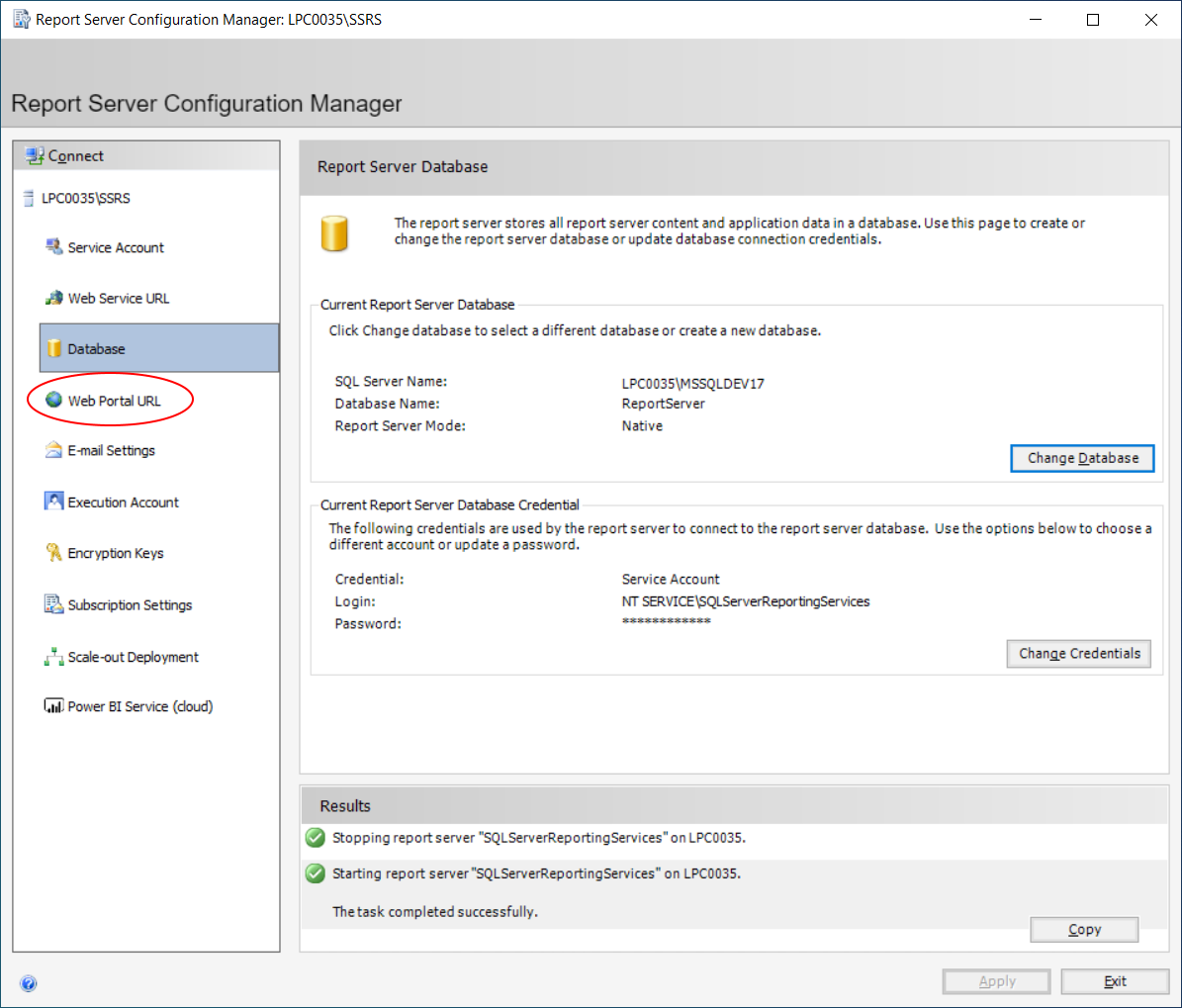Switch to Scale-out Deployment page

[133, 657]
